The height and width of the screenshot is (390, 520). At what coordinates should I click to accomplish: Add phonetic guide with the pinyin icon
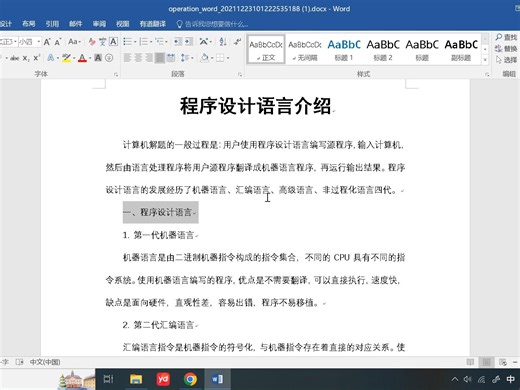point(103,42)
